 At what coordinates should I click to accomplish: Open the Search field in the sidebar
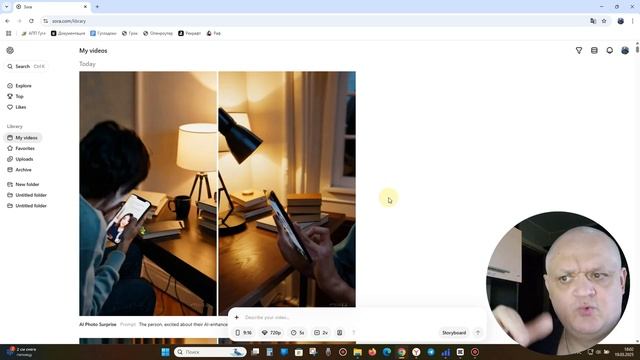(x=26, y=66)
